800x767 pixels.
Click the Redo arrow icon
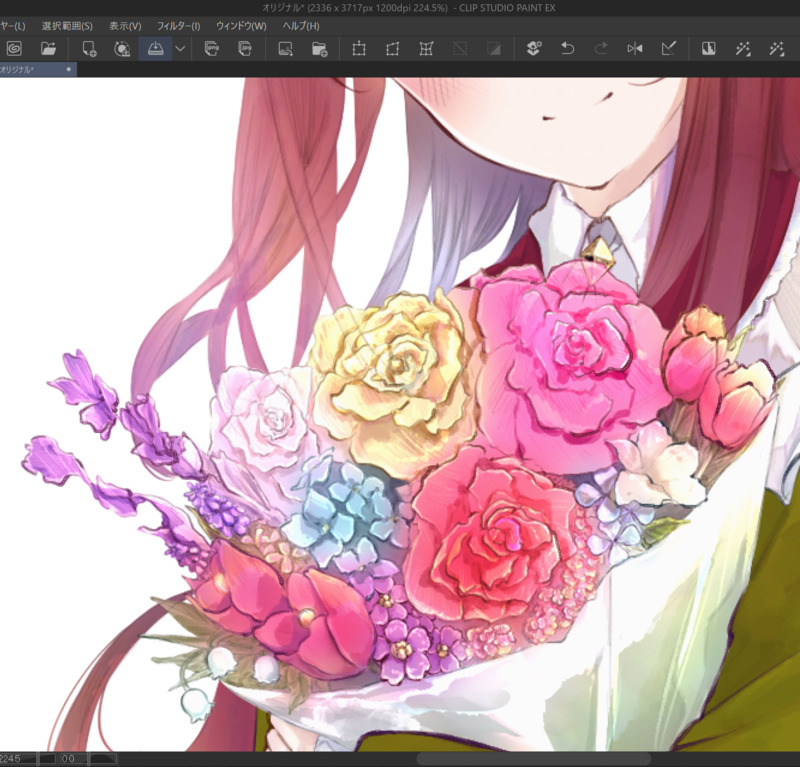(600, 48)
